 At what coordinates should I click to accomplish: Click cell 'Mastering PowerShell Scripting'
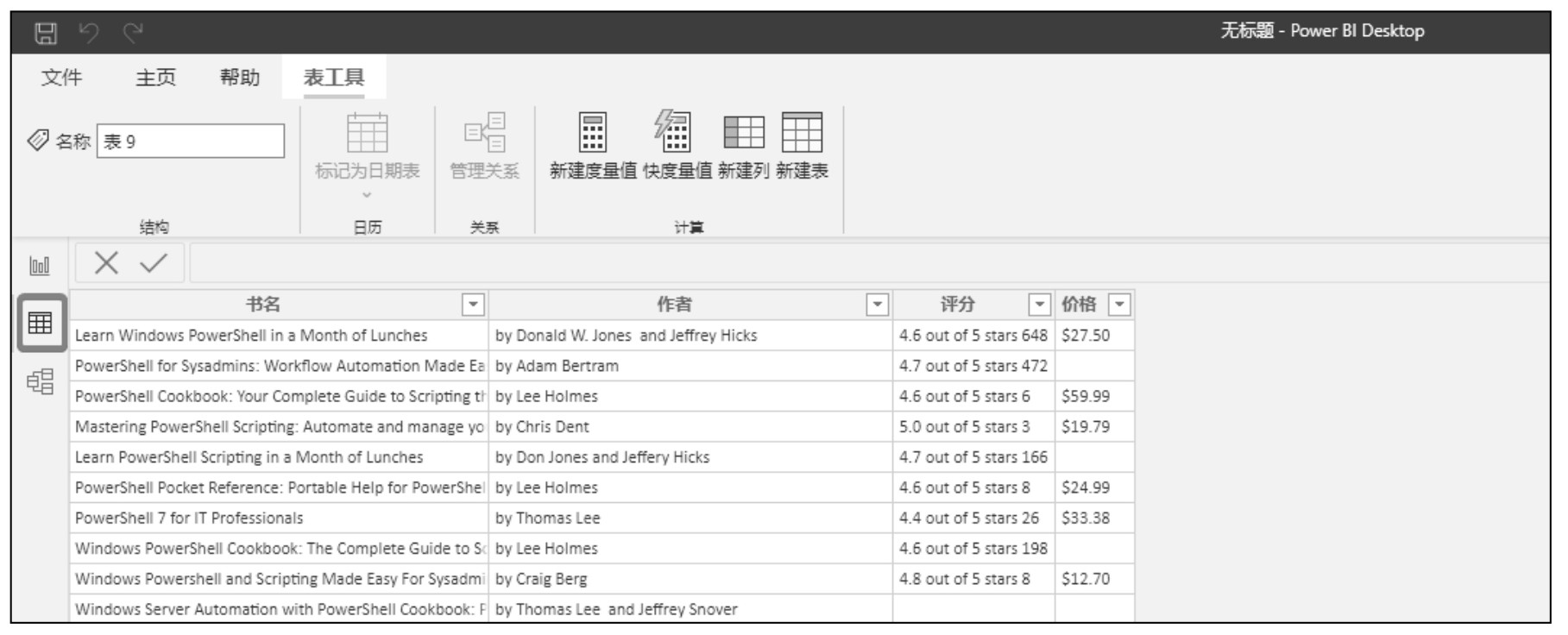(279, 427)
